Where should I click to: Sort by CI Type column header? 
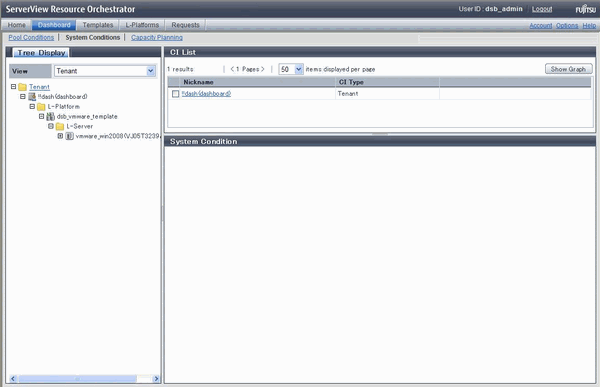(x=387, y=82)
